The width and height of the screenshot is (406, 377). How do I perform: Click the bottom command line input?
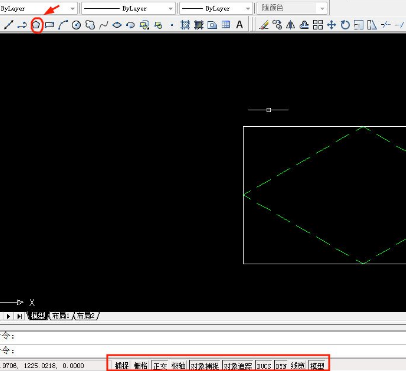click(x=203, y=351)
